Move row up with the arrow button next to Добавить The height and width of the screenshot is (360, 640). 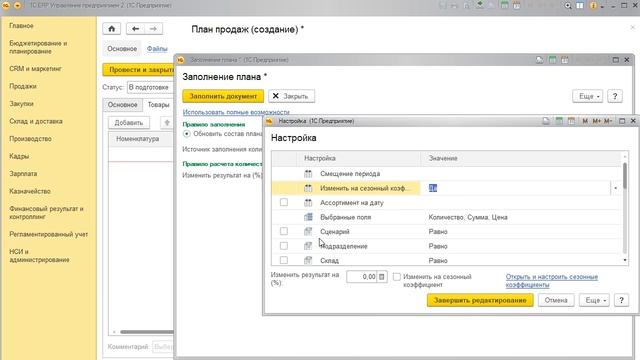(167, 122)
